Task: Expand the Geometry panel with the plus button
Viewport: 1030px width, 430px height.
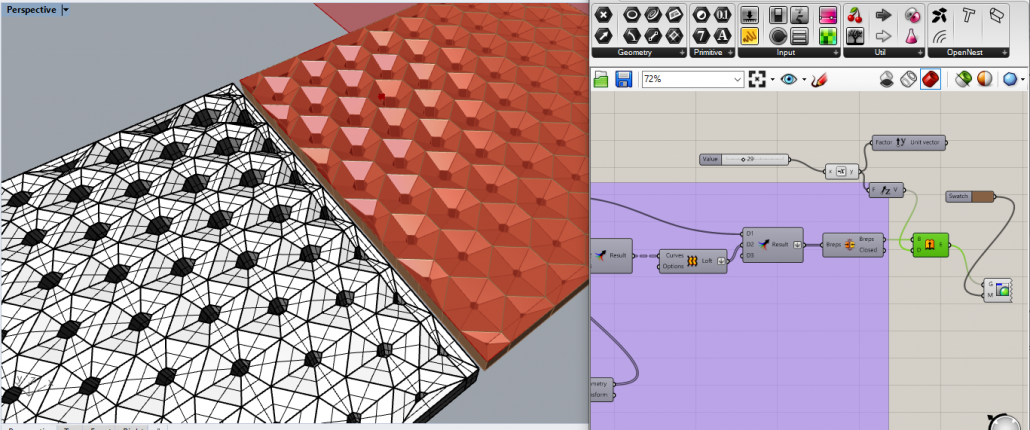Action: pos(682,51)
